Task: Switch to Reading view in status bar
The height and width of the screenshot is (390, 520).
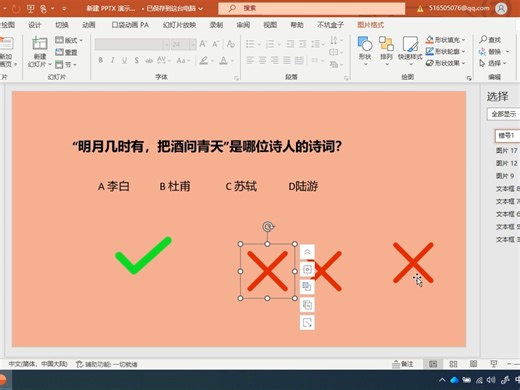Action: coord(473,364)
